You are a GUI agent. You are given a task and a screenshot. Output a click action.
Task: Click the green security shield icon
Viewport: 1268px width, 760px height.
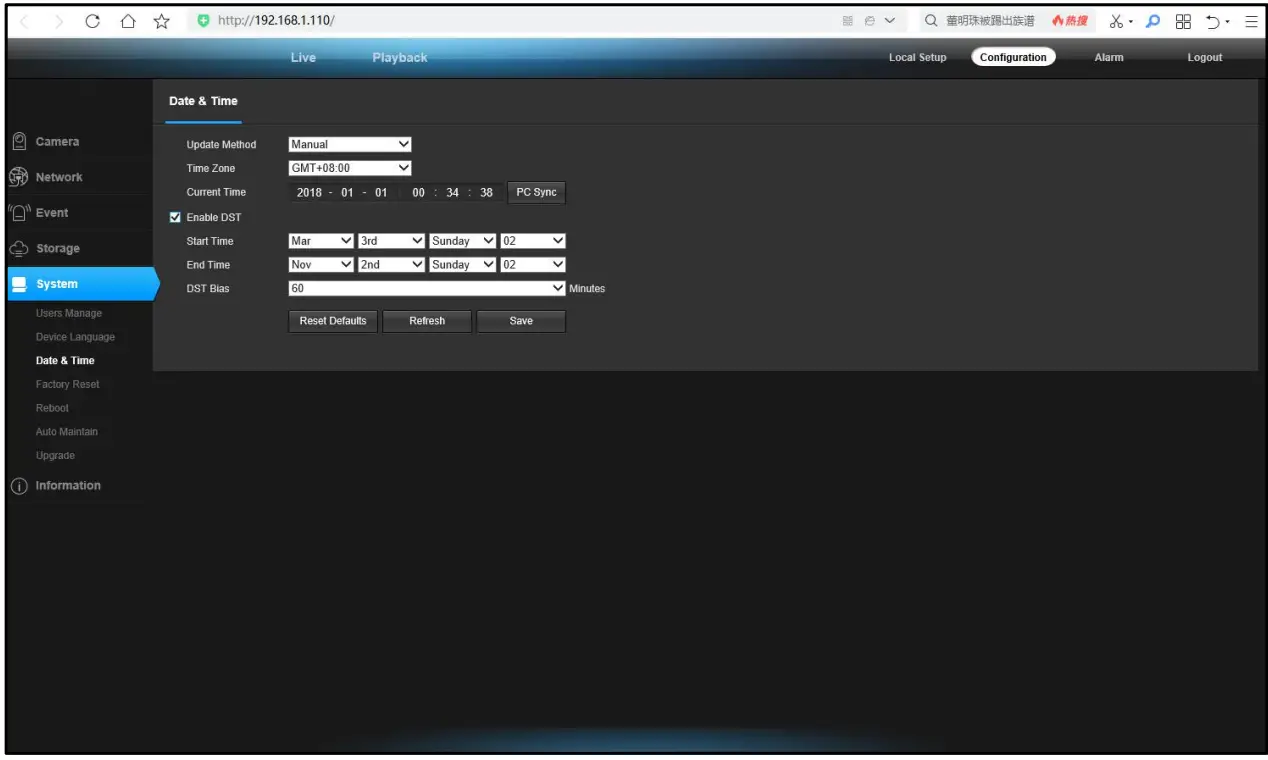(x=204, y=21)
